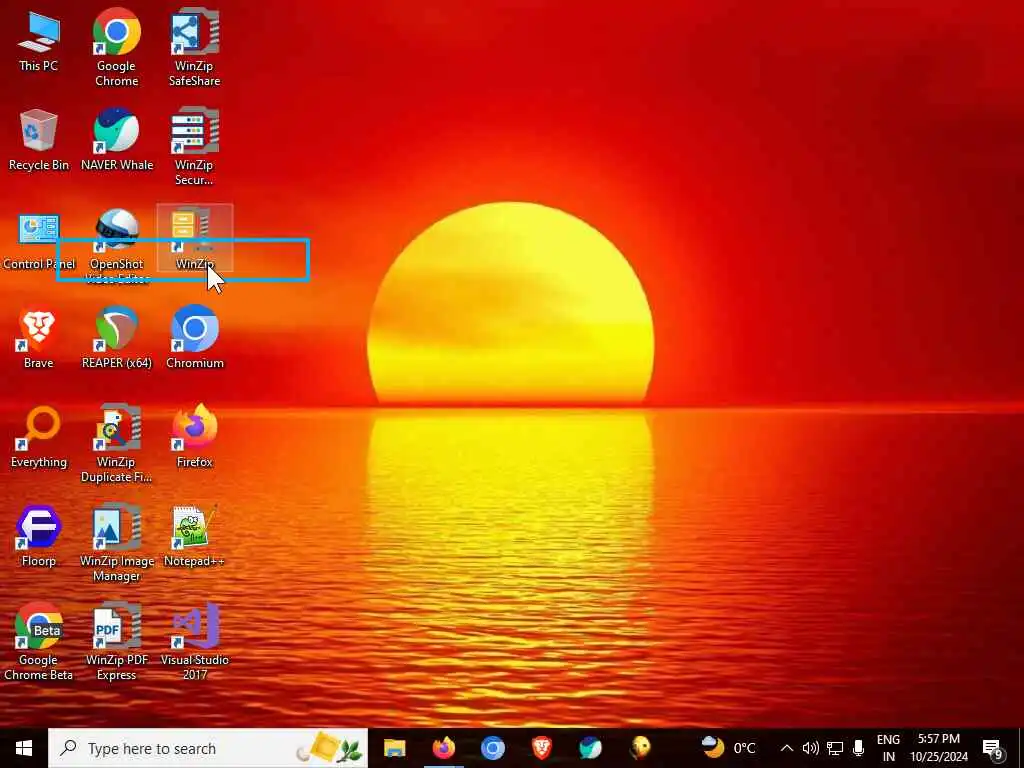
Task: Select the Notepad++ desktop shortcut
Action: click(195, 537)
